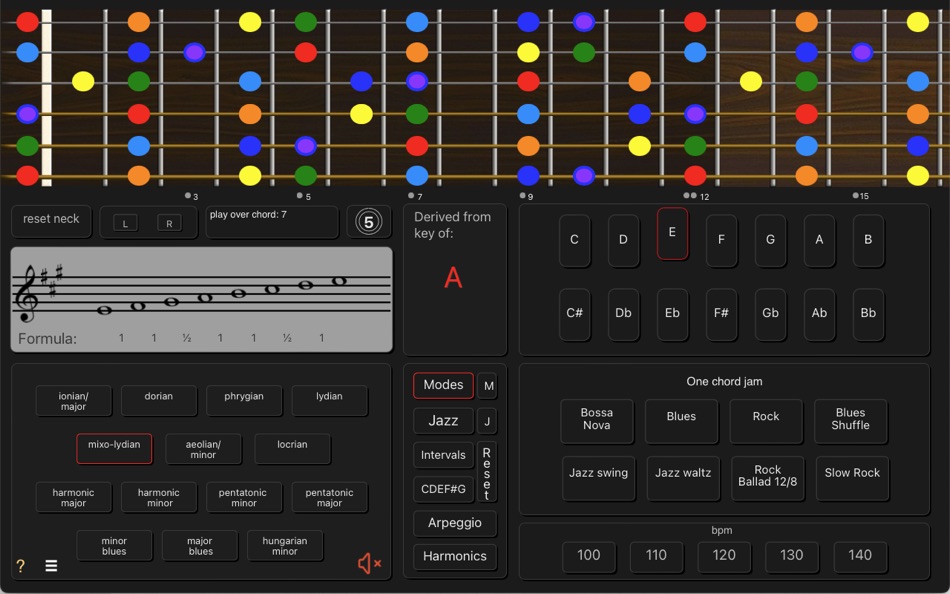Click the M icon beside Modes

[x=487, y=385]
